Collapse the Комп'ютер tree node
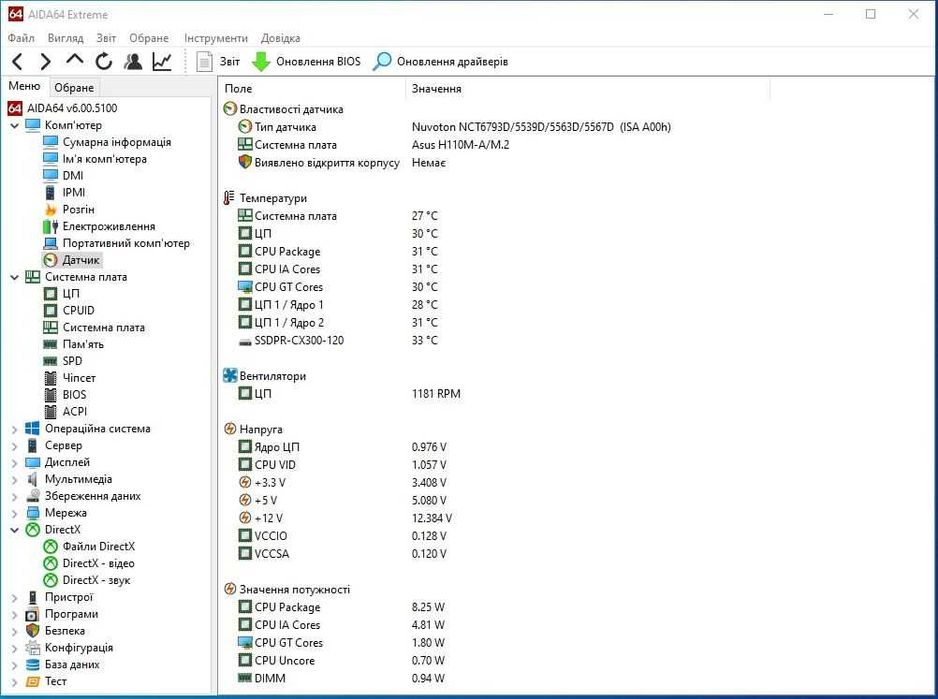Viewport: 938px width, 699px height. click(x=15, y=126)
